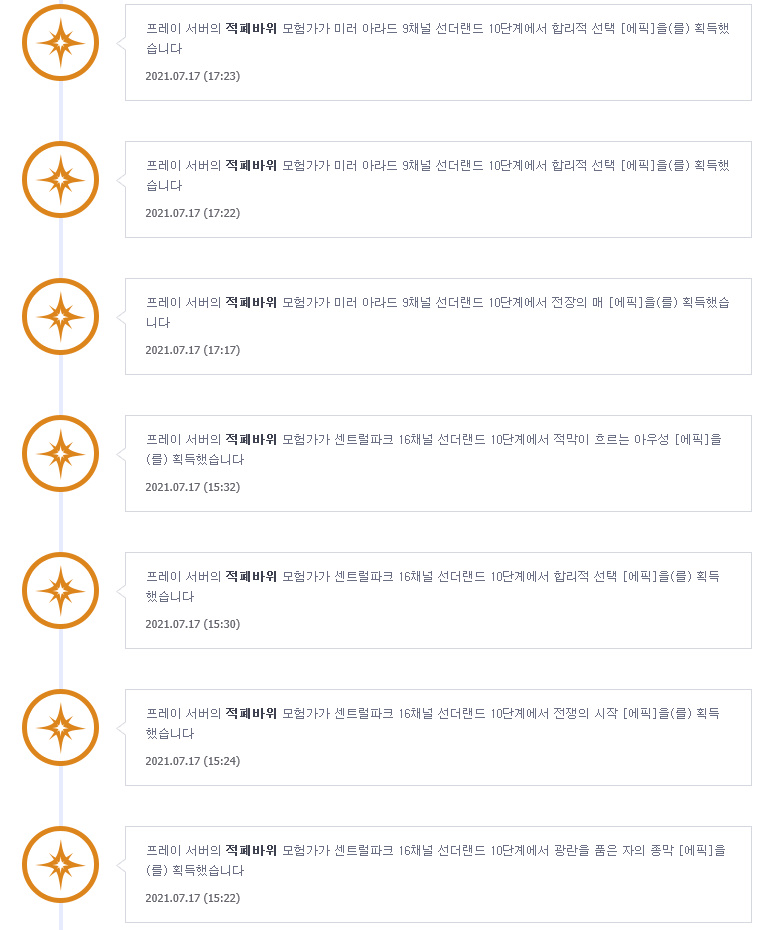Click the star icon beside the 17:23 entry
The image size is (765, 930).
(x=60, y=43)
